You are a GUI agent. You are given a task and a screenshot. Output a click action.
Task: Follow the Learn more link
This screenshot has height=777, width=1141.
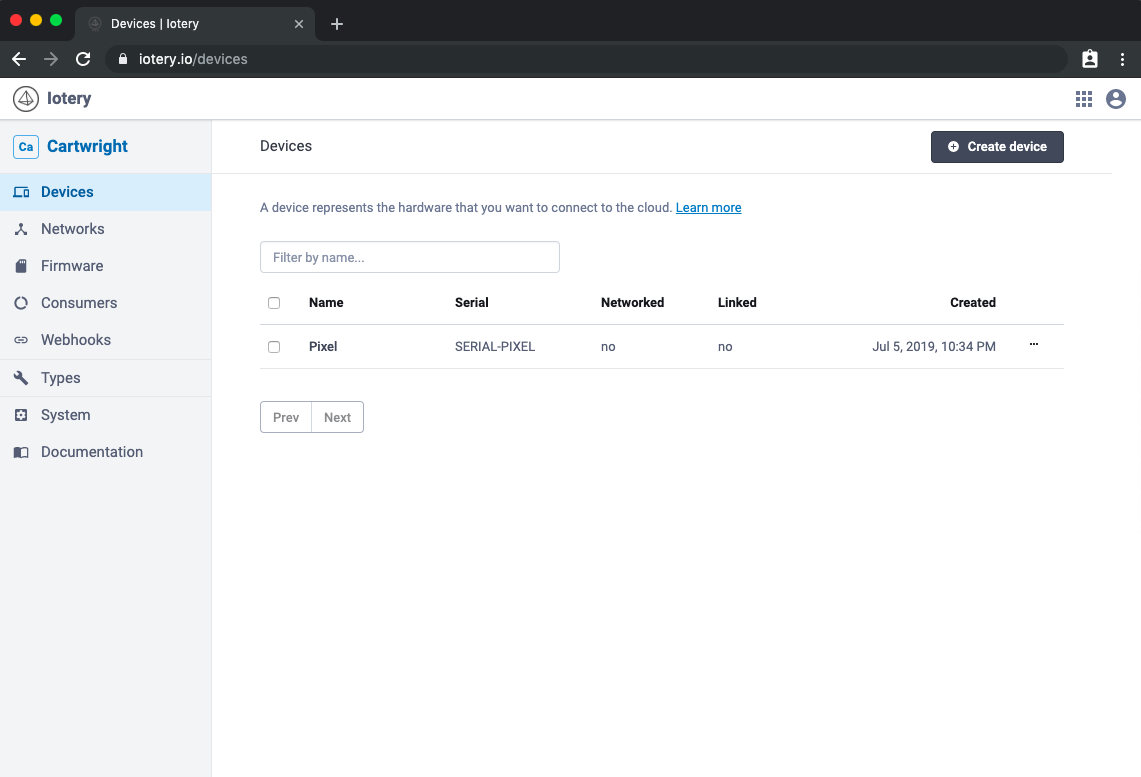pos(708,207)
